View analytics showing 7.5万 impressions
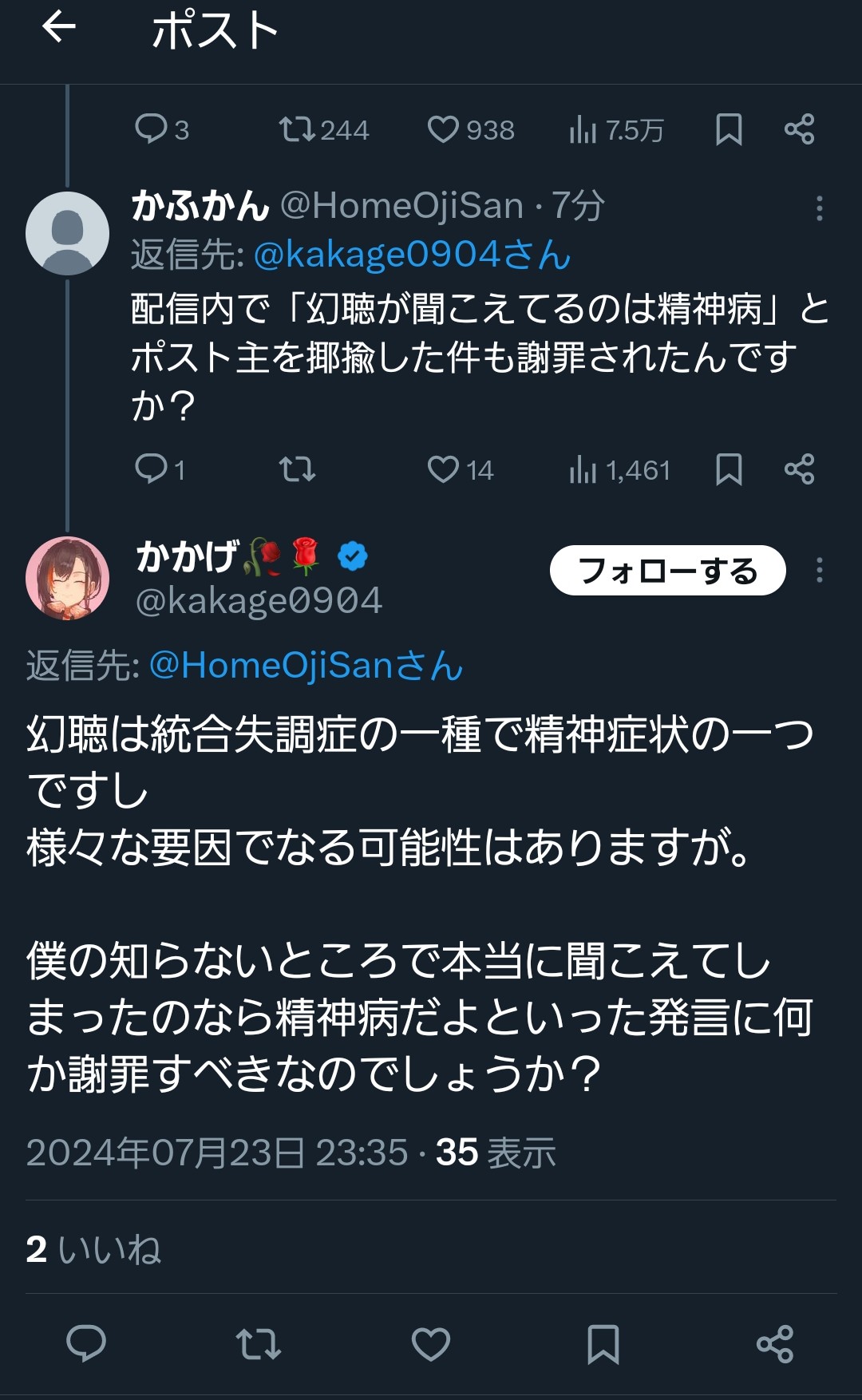Viewport: 862px width, 1400px height. 616,129
